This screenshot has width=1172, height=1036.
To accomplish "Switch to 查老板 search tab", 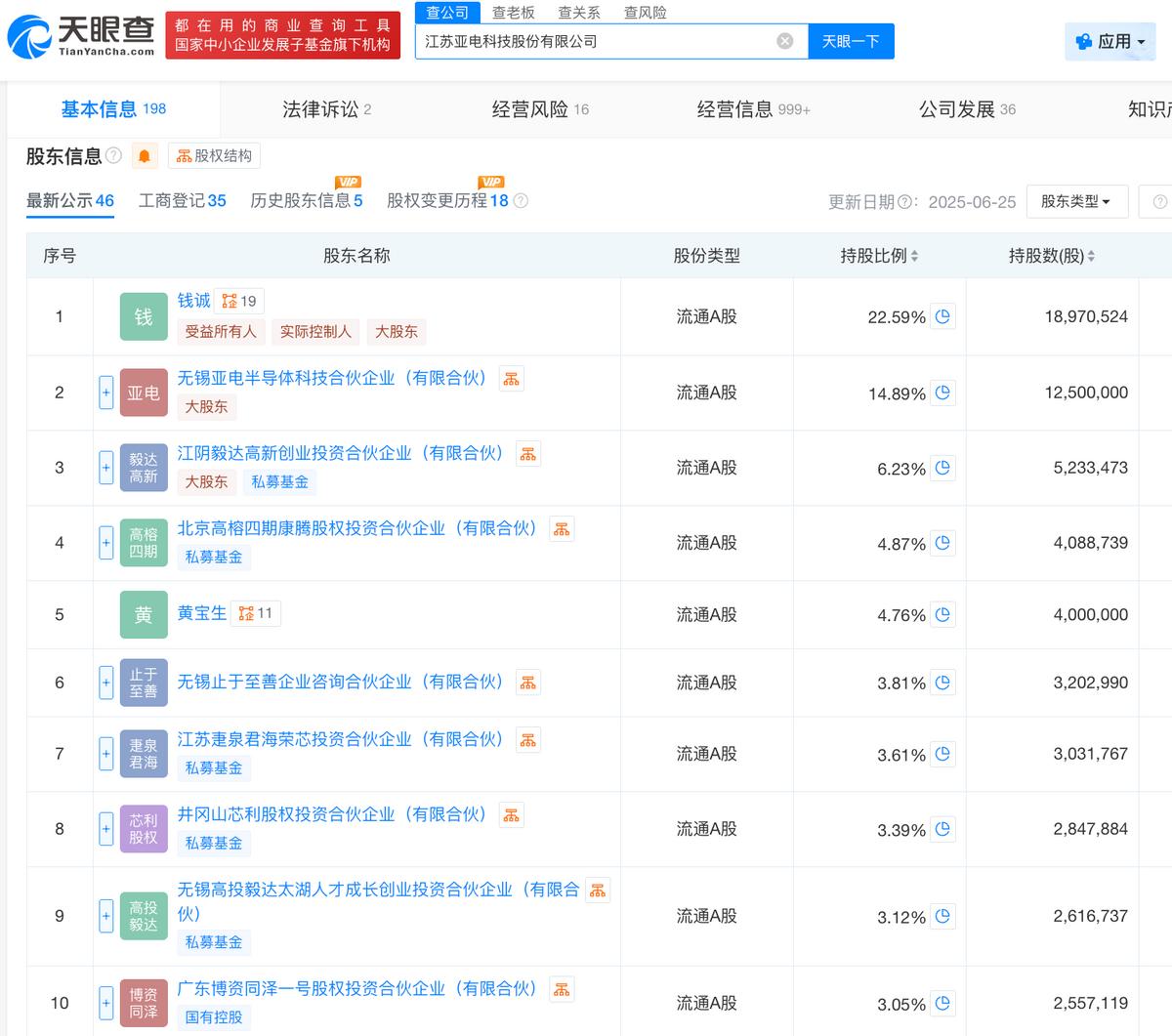I will point(514,13).
